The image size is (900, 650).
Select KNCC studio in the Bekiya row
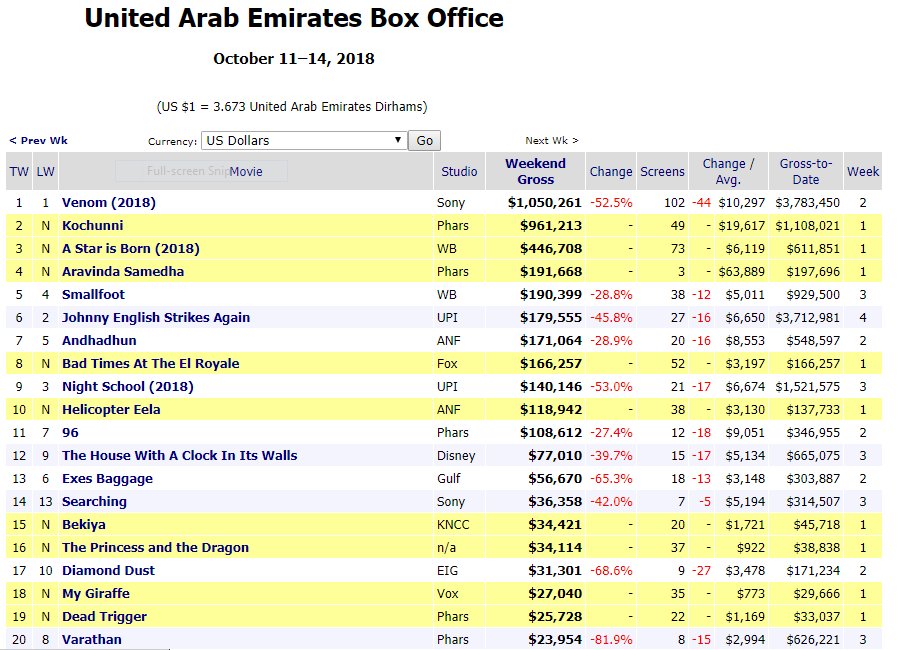(x=453, y=524)
